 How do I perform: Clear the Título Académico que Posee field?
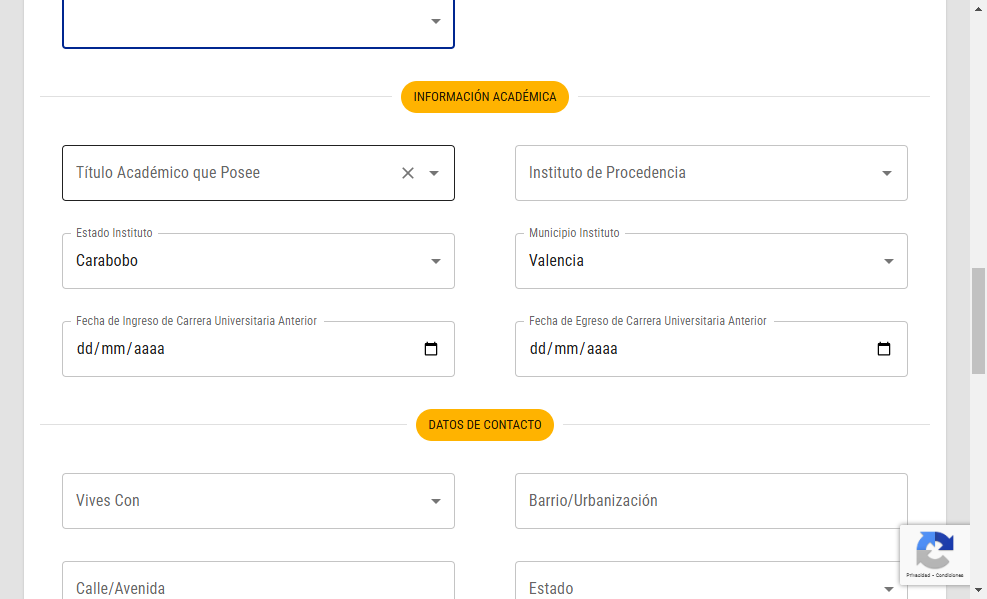[408, 173]
